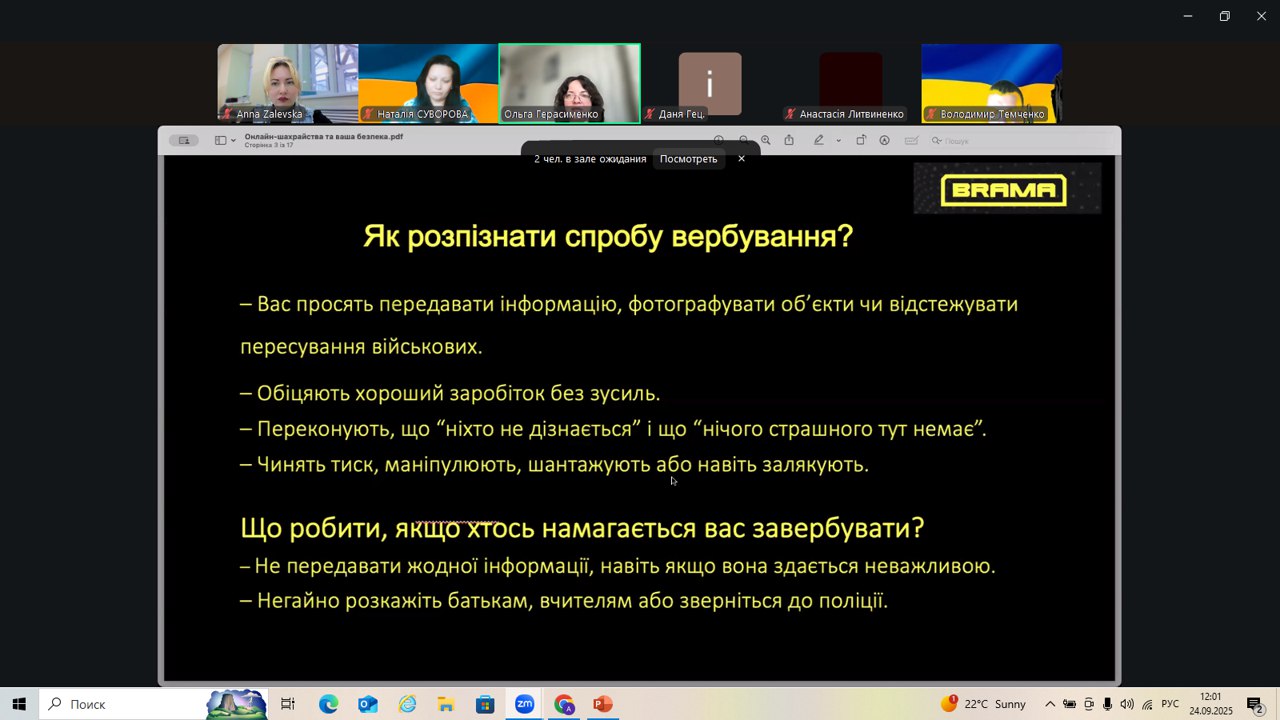Show hidden system tray icons
The width and height of the screenshot is (1280, 720).
[1050, 704]
